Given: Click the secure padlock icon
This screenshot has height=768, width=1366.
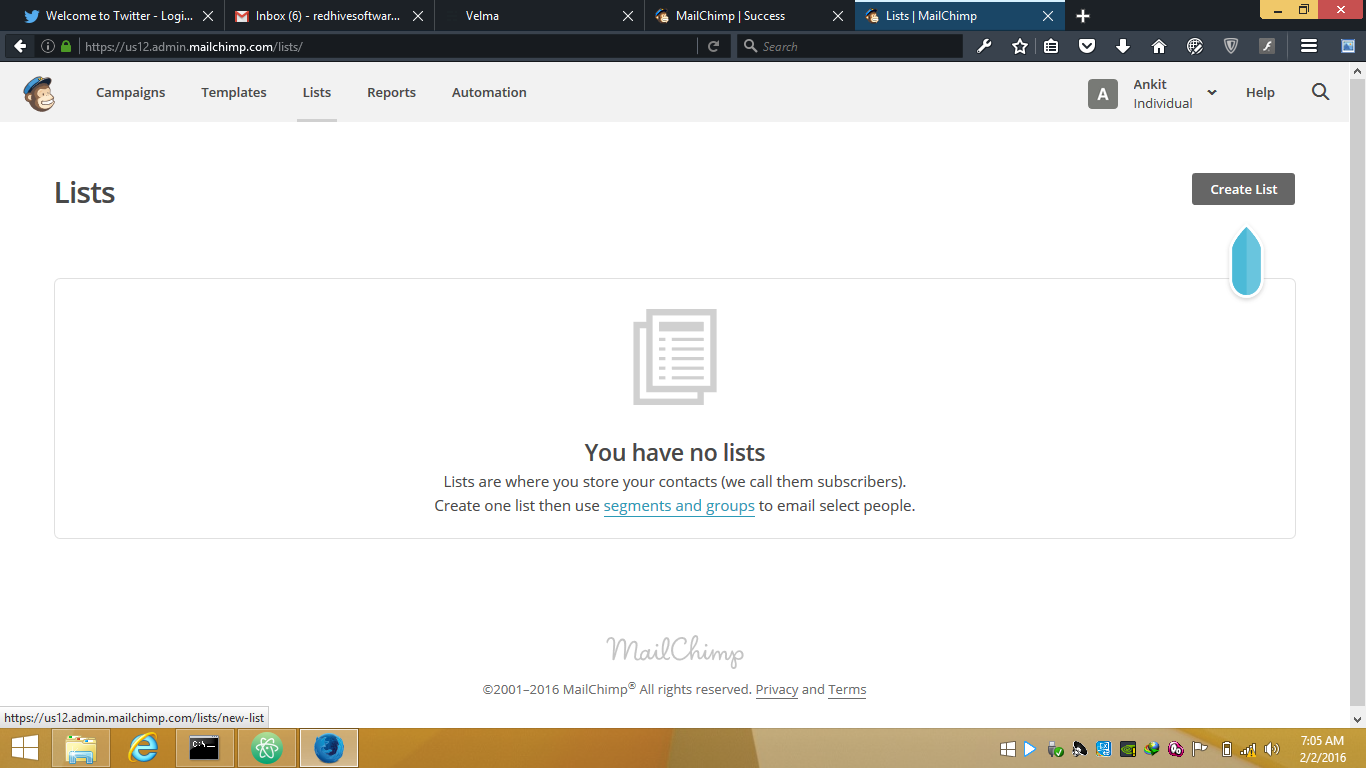Looking at the screenshot, I should [x=66, y=46].
